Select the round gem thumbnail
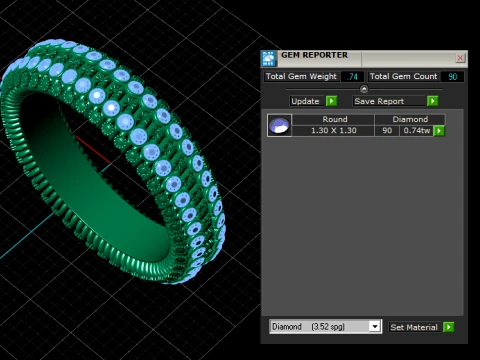480x360 pixels. (x=279, y=125)
